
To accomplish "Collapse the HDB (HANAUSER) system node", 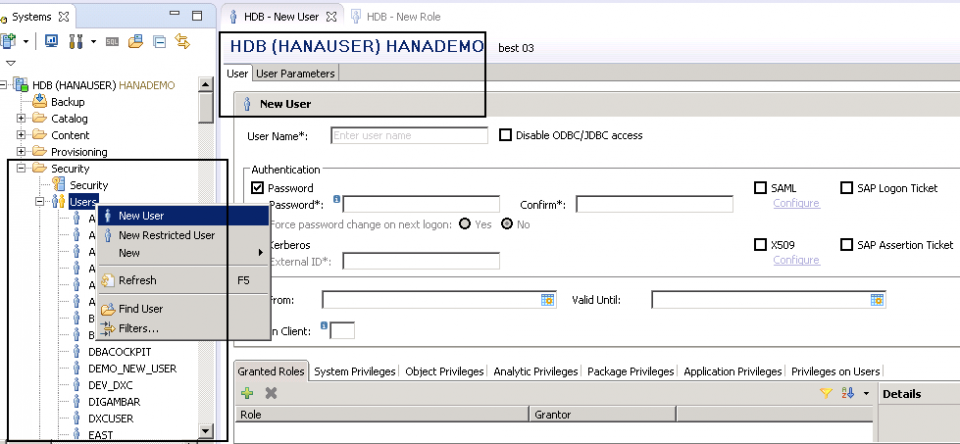I will tap(4, 85).
